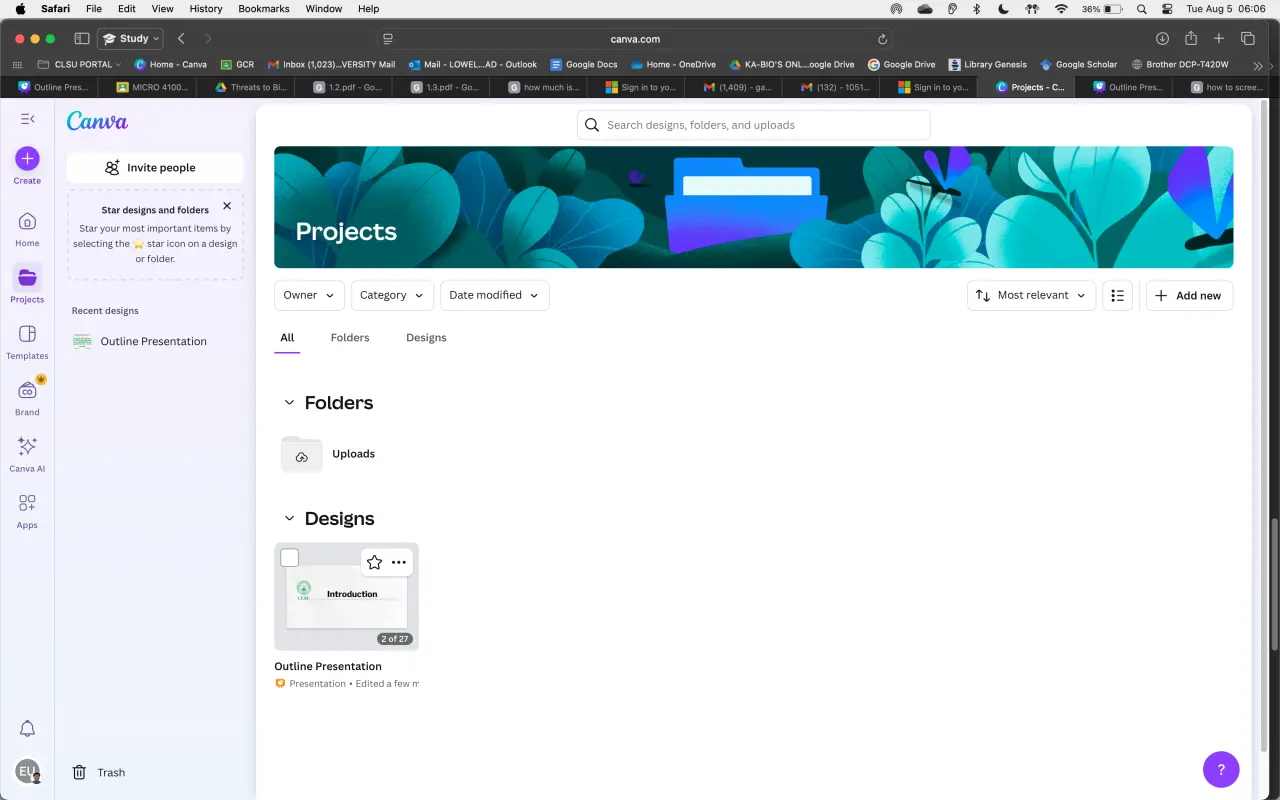
Task: Open Templates in Canva sidebar
Action: pyautogui.click(x=27, y=342)
